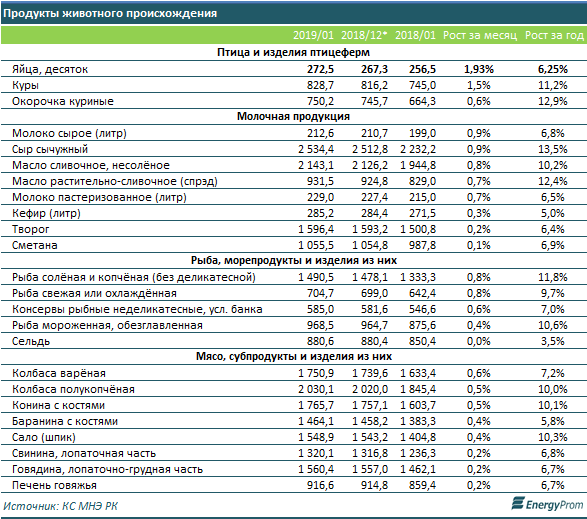Image resolution: width=587 pixels, height=519 pixels.
Task: Select the 'Колбаса полукопчёная' row label
Action: click(x=73, y=389)
